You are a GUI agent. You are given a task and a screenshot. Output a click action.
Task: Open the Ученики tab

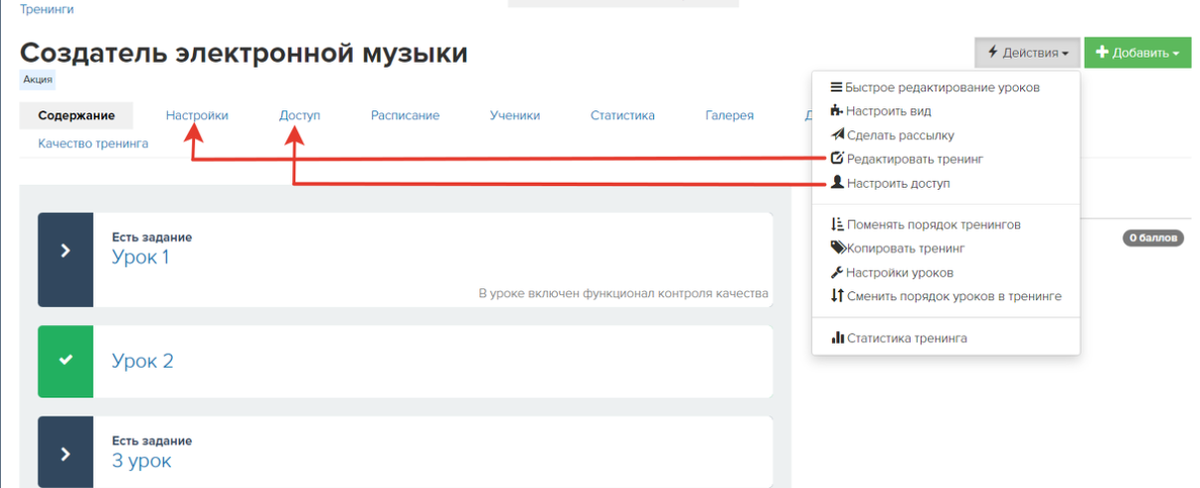[515, 115]
